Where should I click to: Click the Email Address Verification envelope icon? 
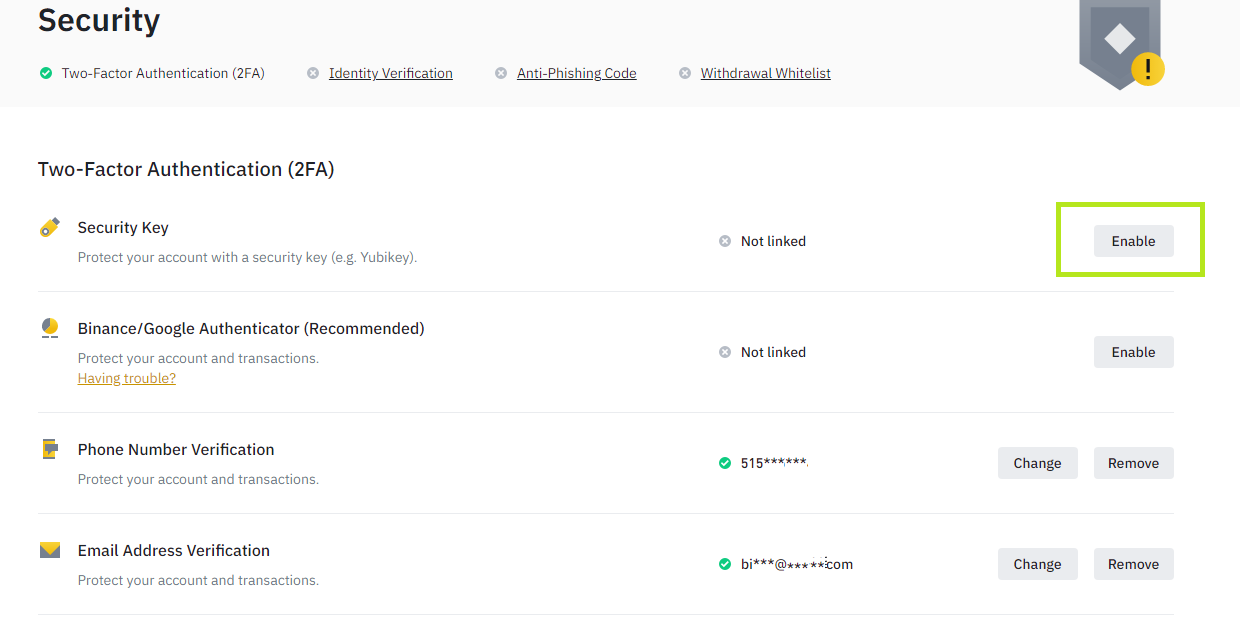(50, 550)
